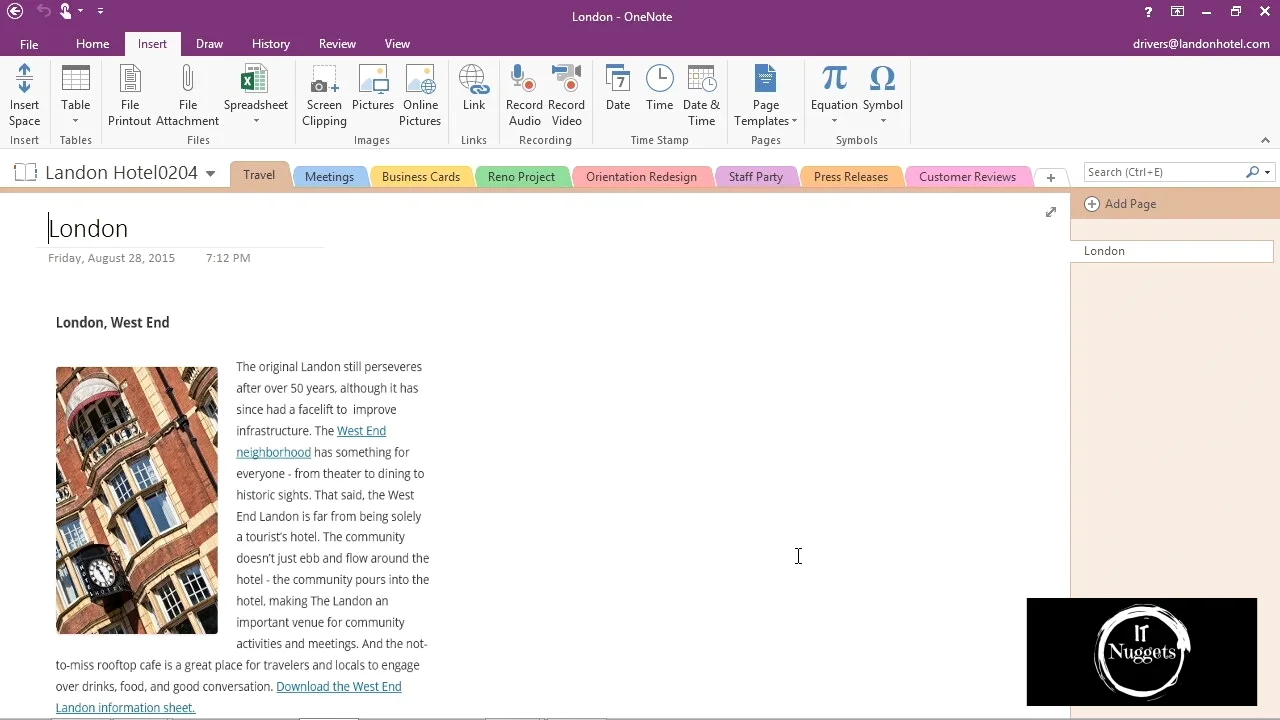The height and width of the screenshot is (720, 1280).
Task: Open the Review ribbon tab
Action: pos(337,44)
